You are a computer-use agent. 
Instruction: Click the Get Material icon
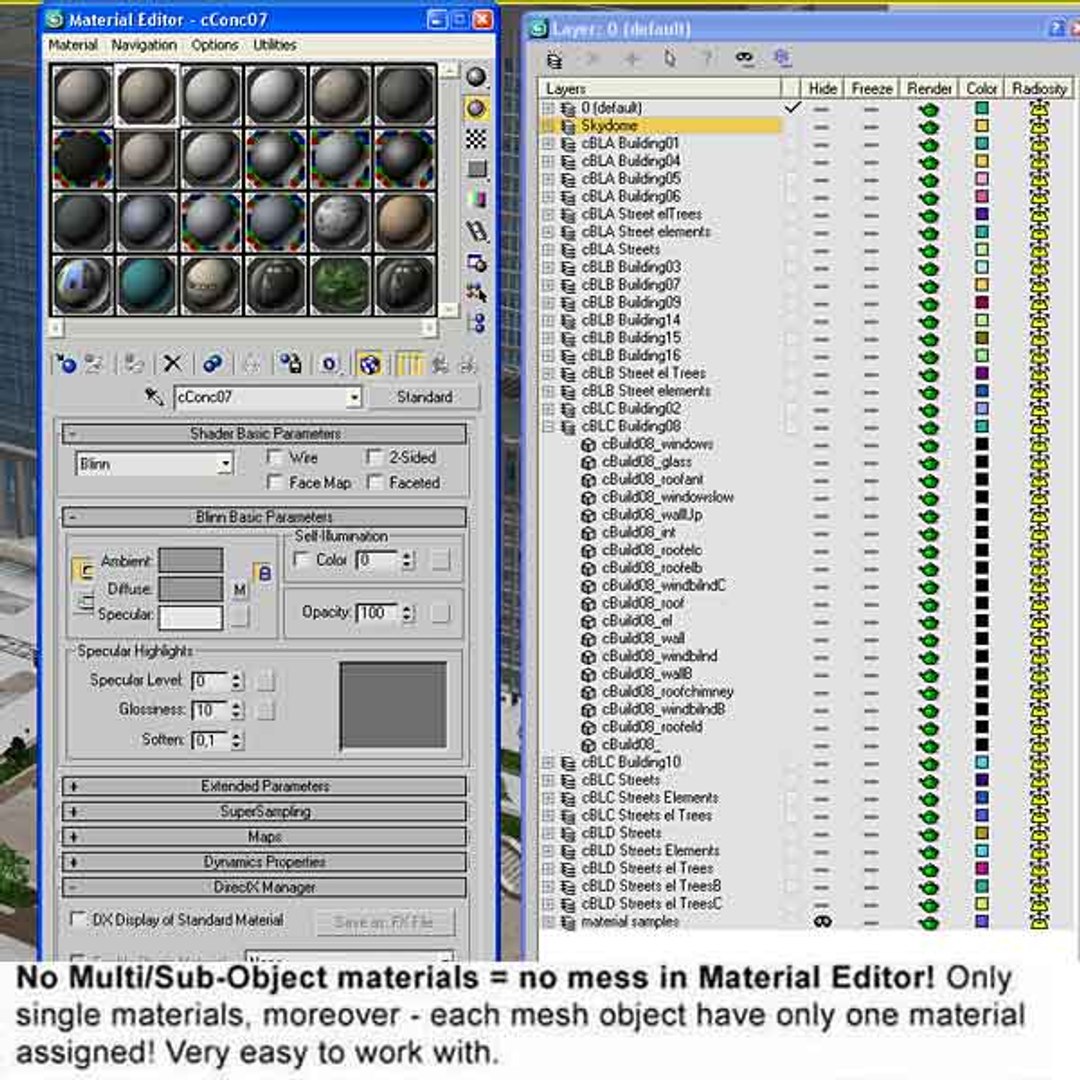67,363
